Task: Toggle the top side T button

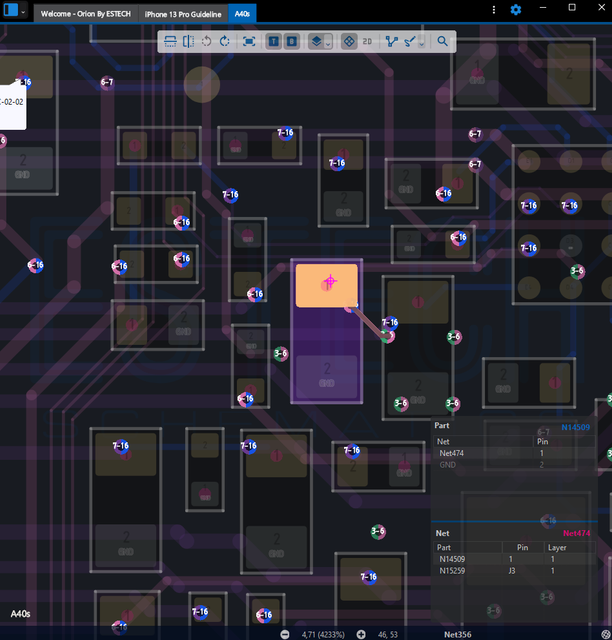Action: tap(274, 41)
